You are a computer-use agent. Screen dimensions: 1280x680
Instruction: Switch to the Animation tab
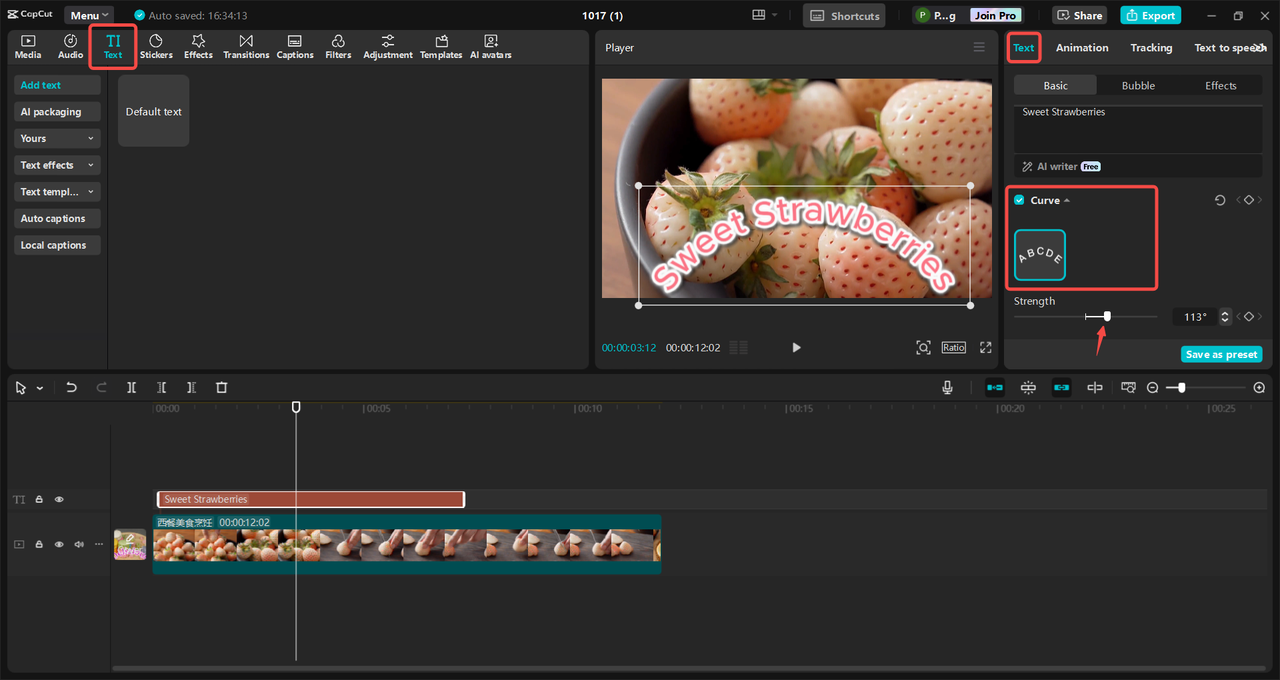tap(1082, 48)
